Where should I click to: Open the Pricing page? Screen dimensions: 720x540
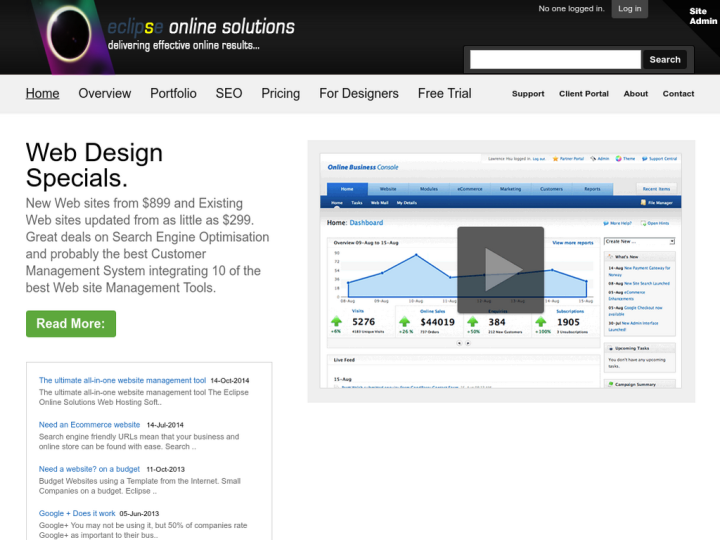[x=281, y=94]
